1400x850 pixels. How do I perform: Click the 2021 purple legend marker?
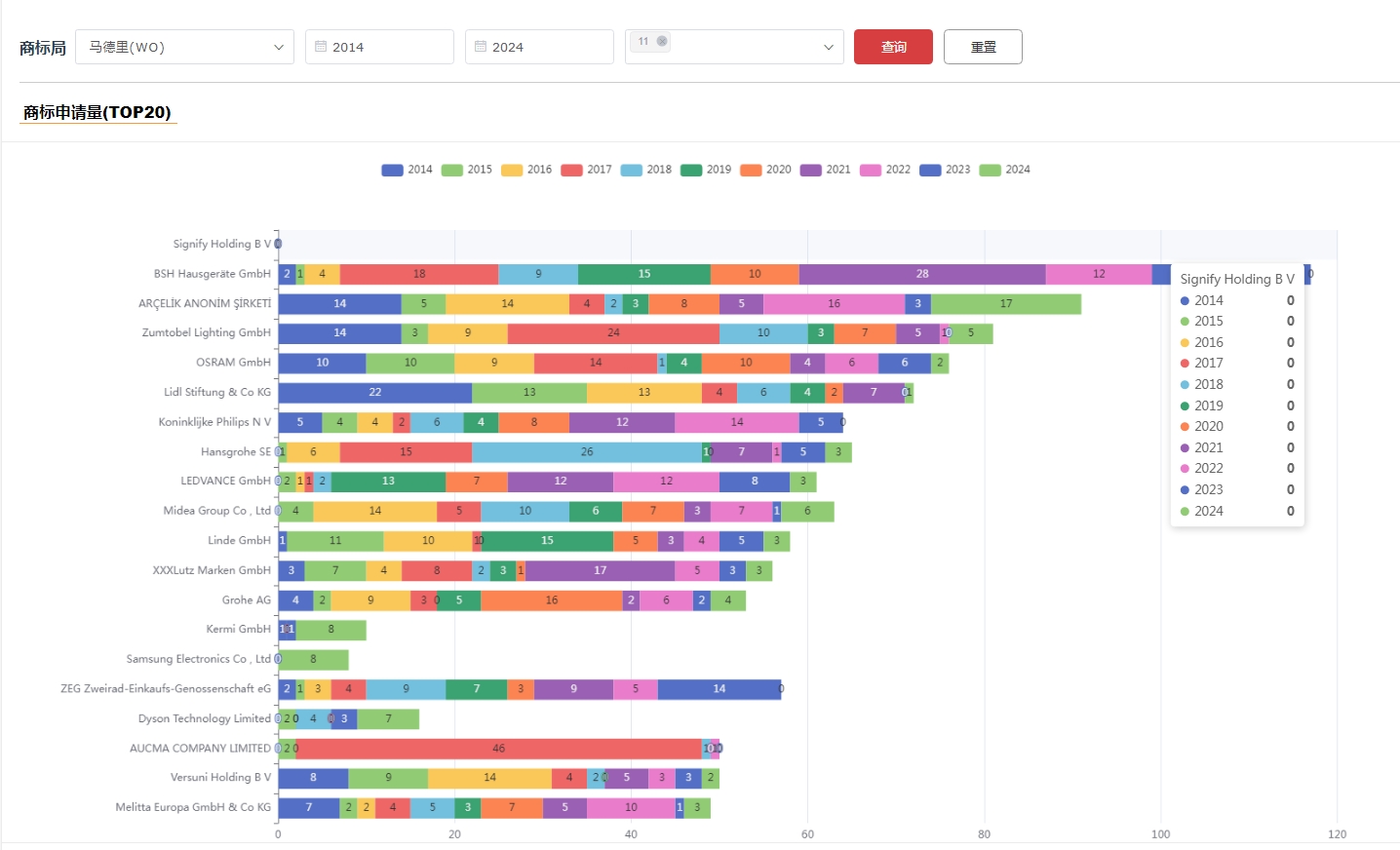(810, 170)
